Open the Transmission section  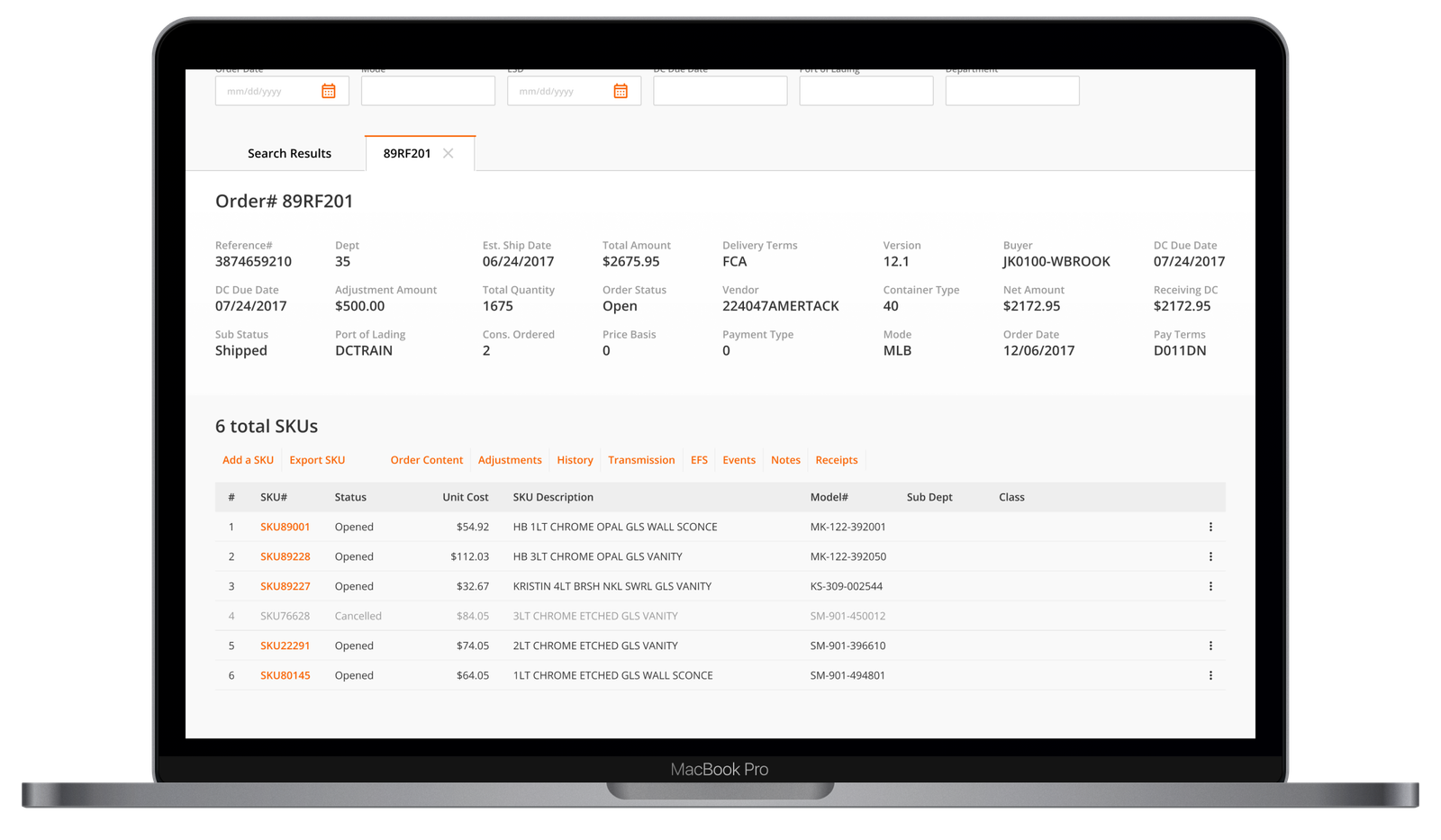[641, 460]
